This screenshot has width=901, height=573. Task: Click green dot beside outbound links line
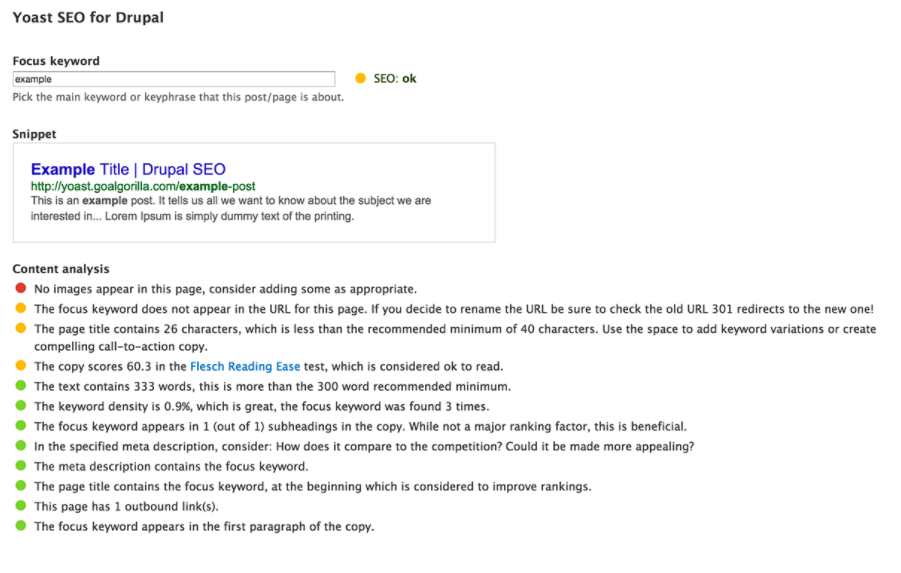[x=21, y=505]
